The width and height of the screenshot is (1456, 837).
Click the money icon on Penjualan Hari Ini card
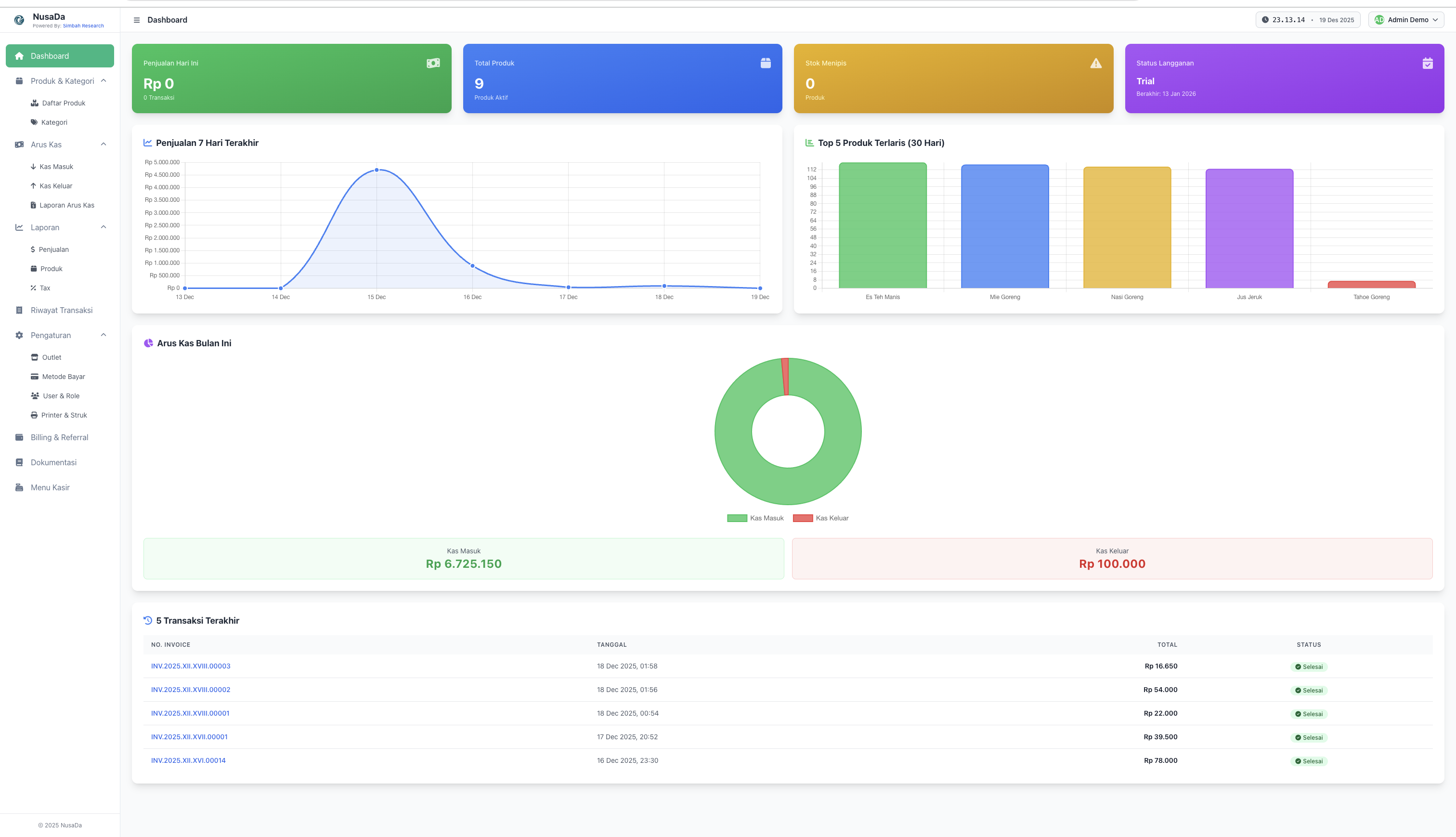[x=433, y=63]
